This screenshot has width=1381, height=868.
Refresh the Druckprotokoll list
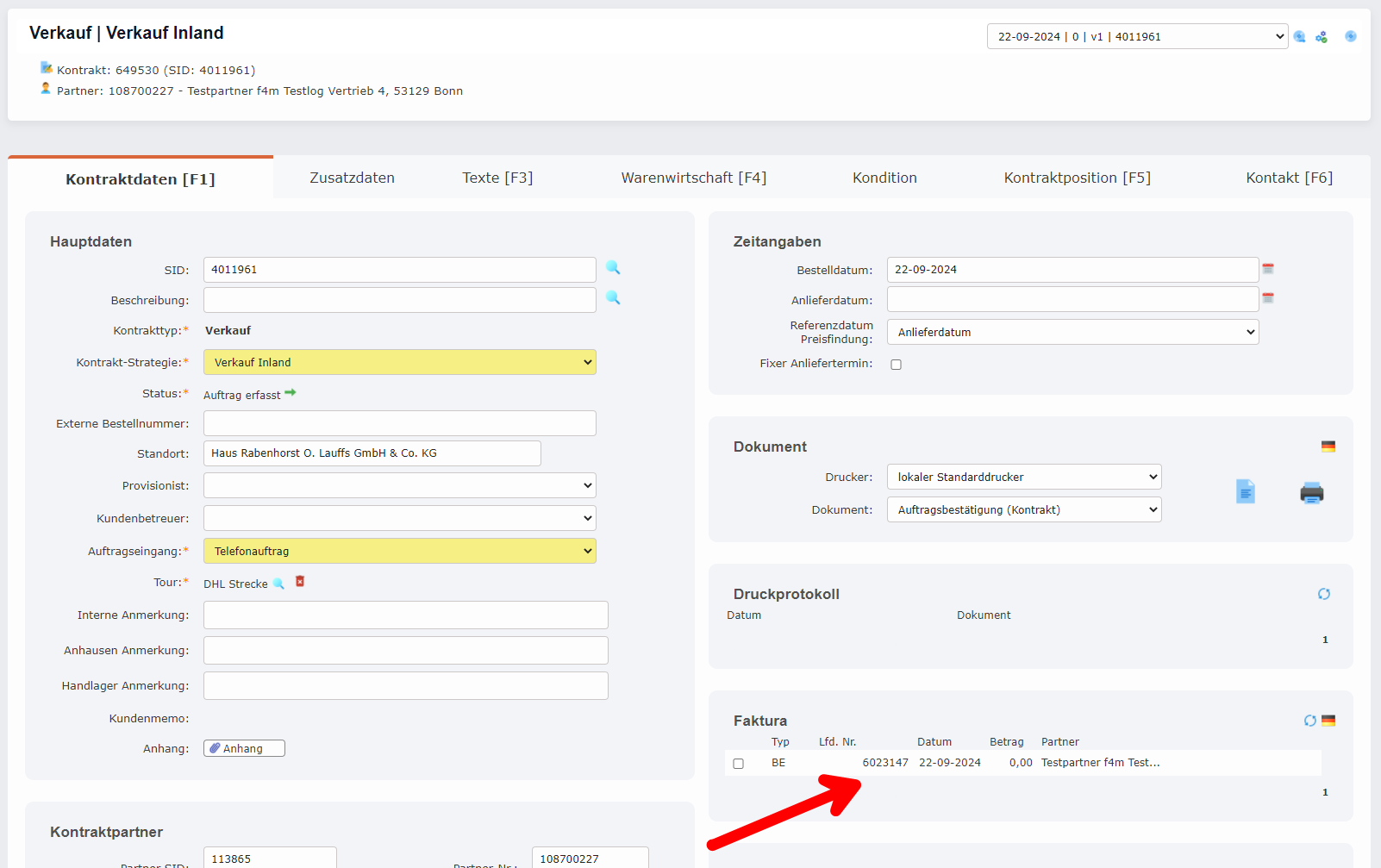1324,593
